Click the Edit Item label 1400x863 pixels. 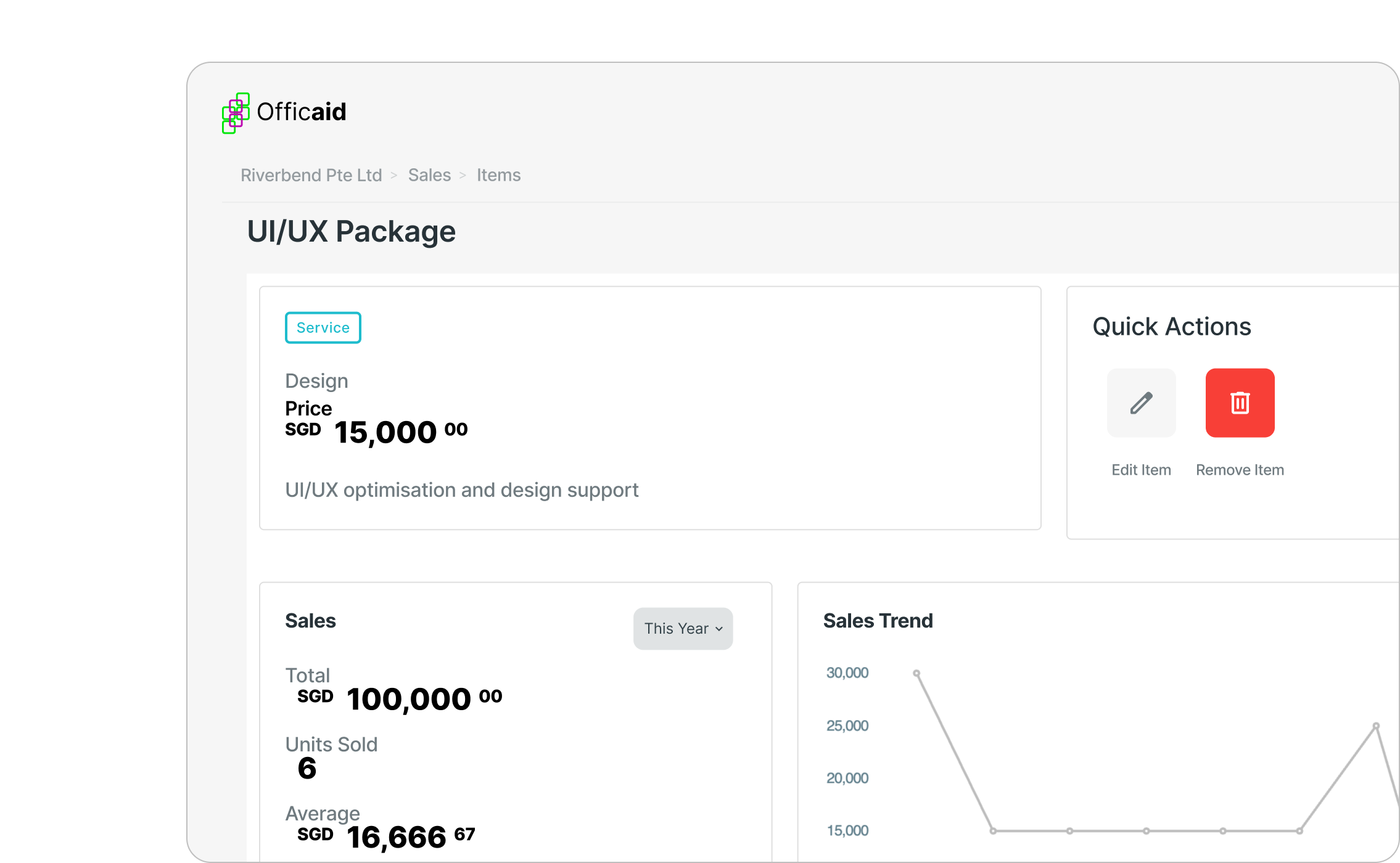pyautogui.click(x=1141, y=470)
